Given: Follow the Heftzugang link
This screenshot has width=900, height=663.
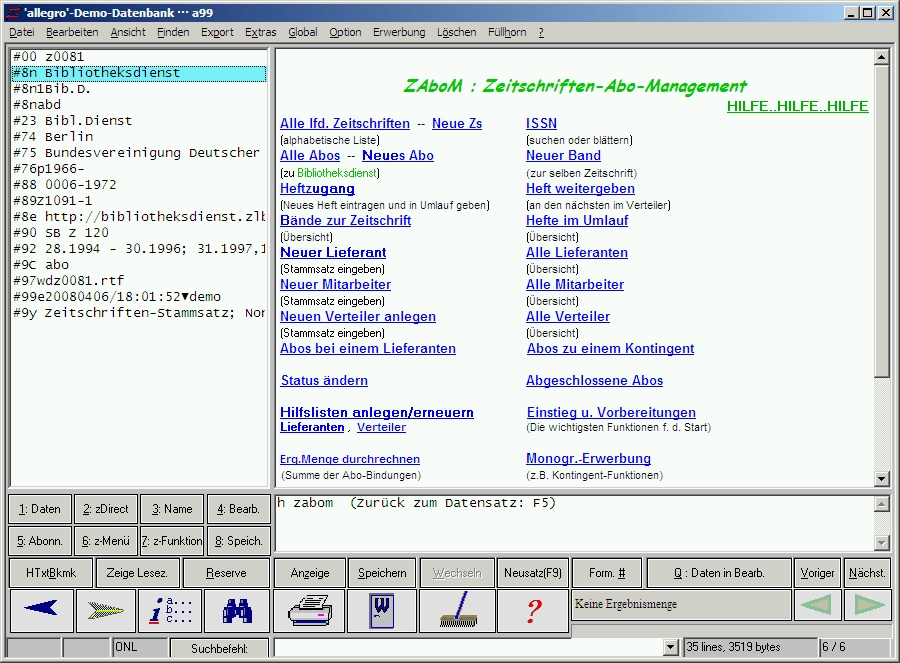Looking at the screenshot, I should point(317,188).
